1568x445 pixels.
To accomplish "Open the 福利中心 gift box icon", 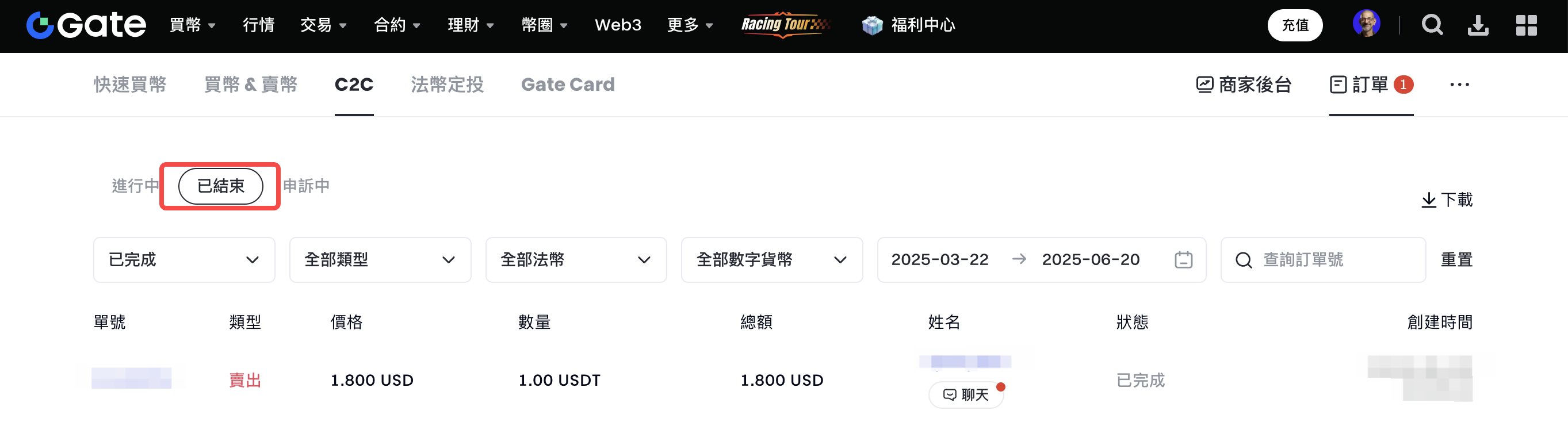I will pyautogui.click(x=871, y=25).
